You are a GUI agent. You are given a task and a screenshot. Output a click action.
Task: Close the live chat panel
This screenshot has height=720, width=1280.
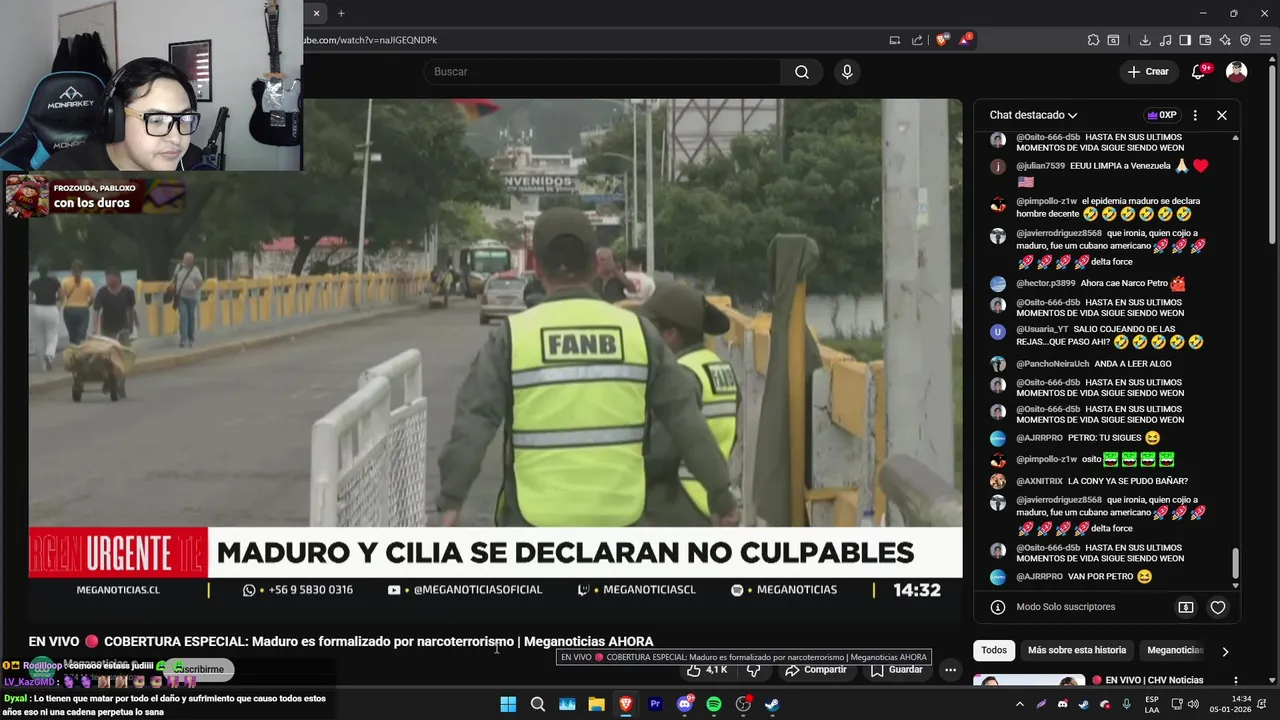pos(1221,115)
